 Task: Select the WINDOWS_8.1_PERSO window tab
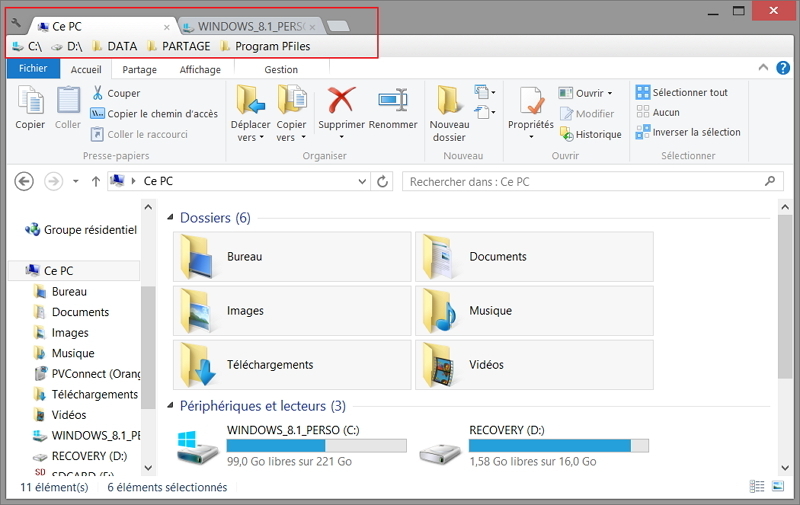(250, 27)
